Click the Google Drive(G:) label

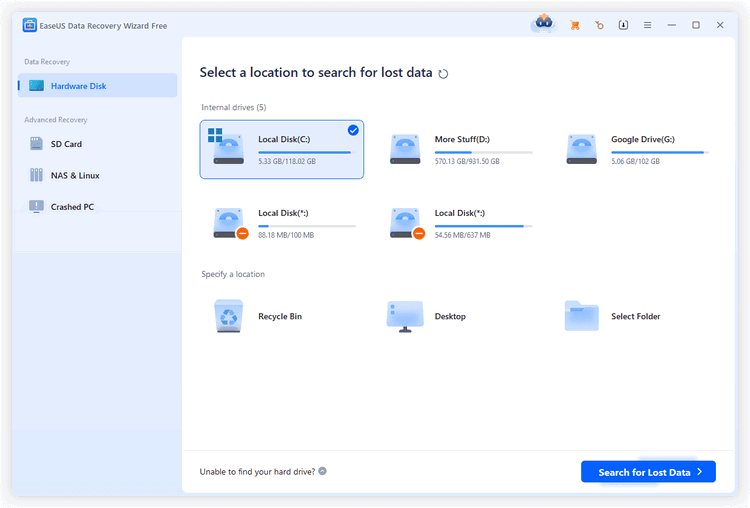tap(643, 139)
